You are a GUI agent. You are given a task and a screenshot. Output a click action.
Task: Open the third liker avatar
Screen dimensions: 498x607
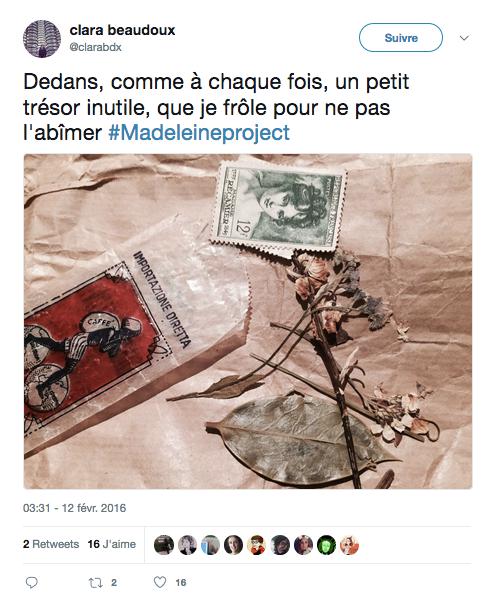210,545
